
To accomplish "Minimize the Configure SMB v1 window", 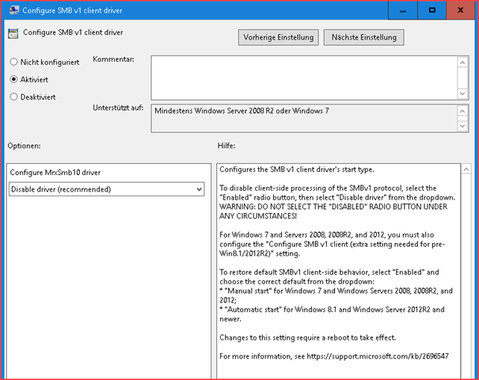I will 403,10.
